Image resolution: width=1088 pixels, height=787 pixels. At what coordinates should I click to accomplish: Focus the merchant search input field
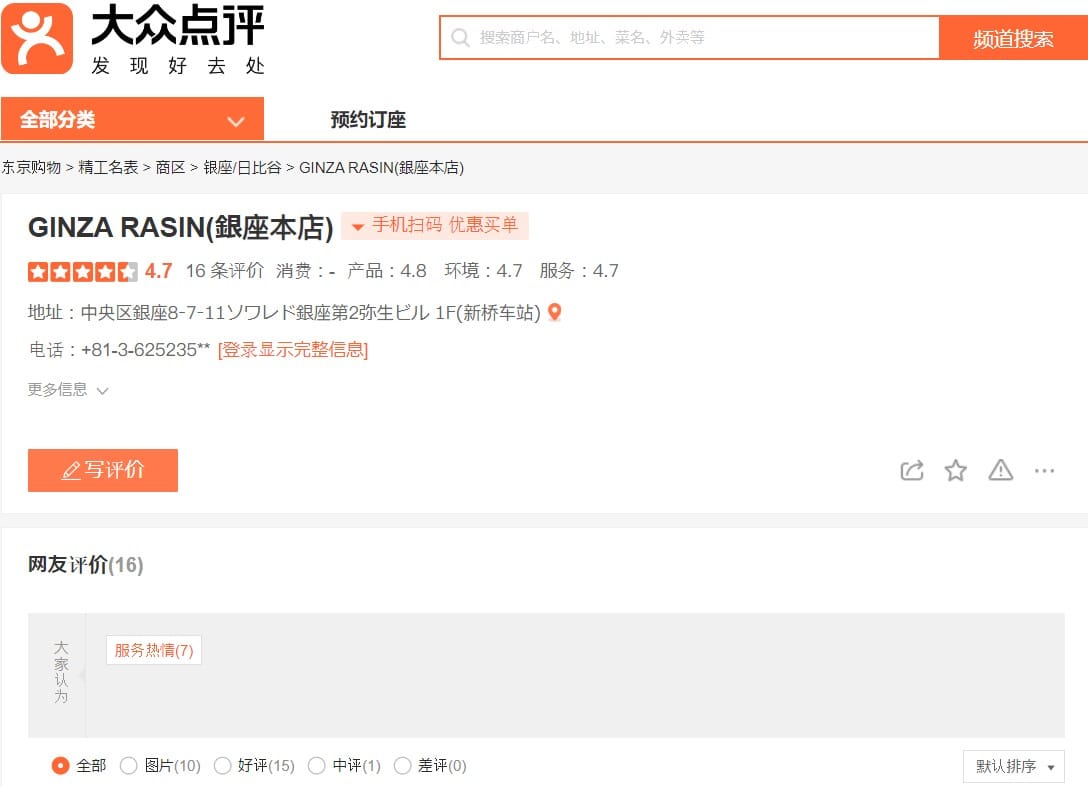pos(690,37)
